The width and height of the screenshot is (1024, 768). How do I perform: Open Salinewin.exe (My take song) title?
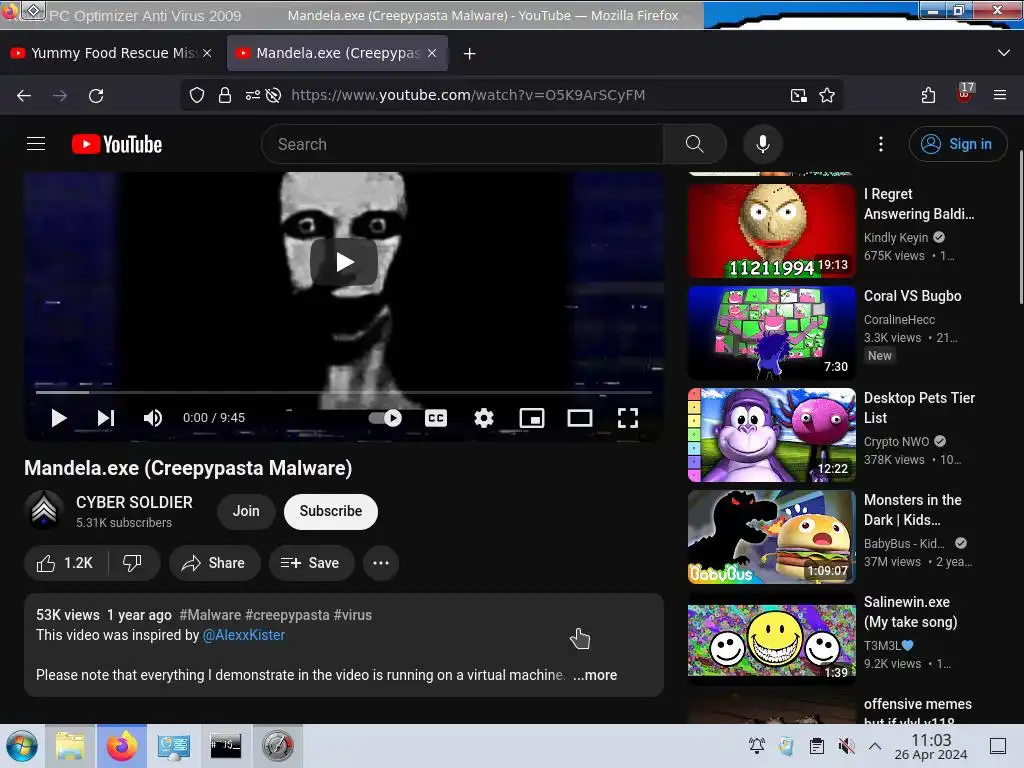click(x=910, y=612)
